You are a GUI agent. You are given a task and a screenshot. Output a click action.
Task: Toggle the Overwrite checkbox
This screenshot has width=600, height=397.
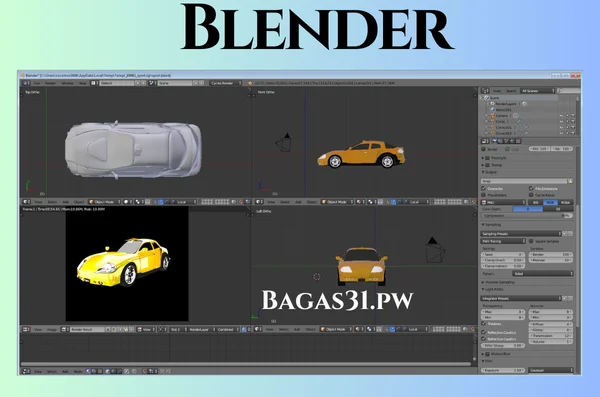click(484, 188)
